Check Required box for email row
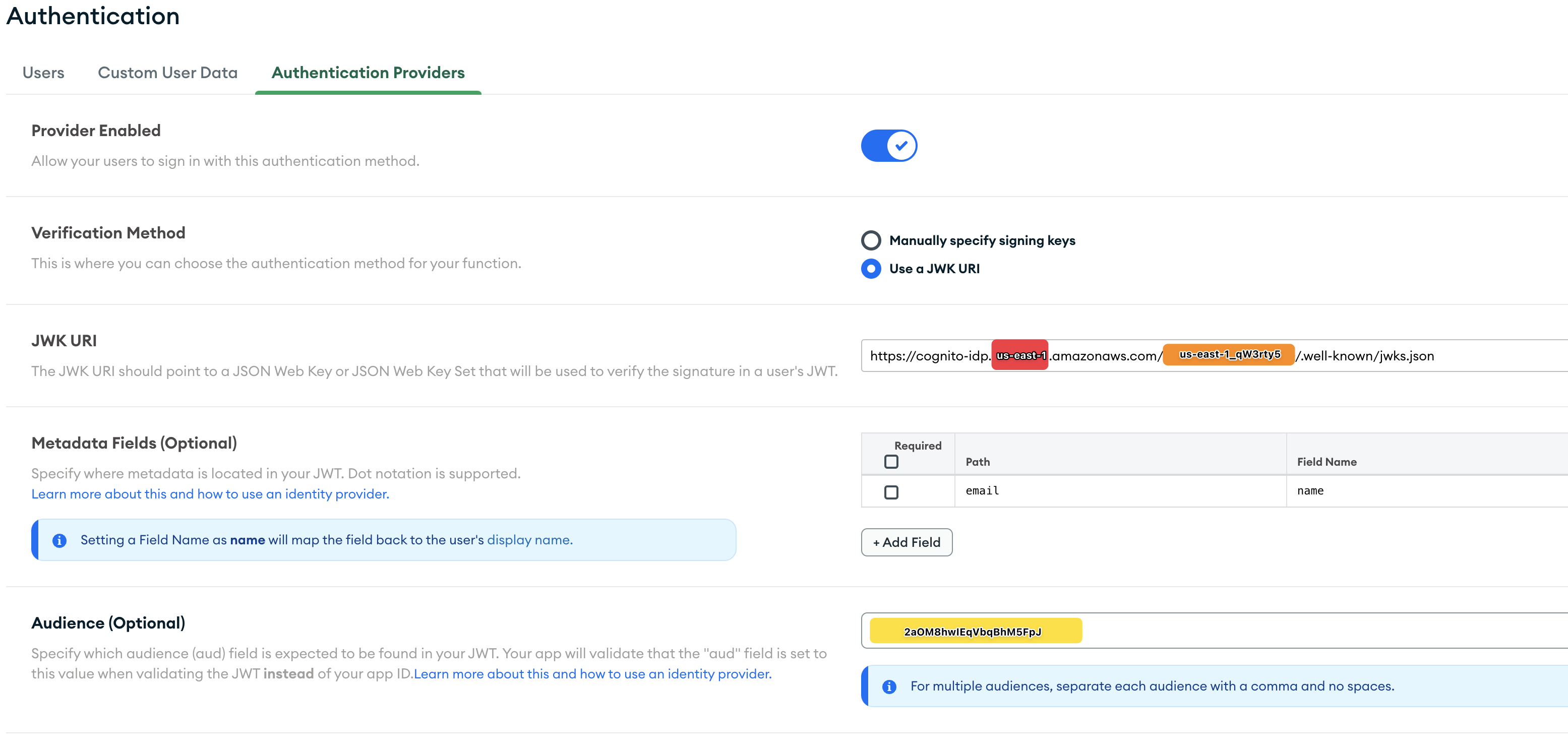The height and width of the screenshot is (752, 1568). (890, 491)
